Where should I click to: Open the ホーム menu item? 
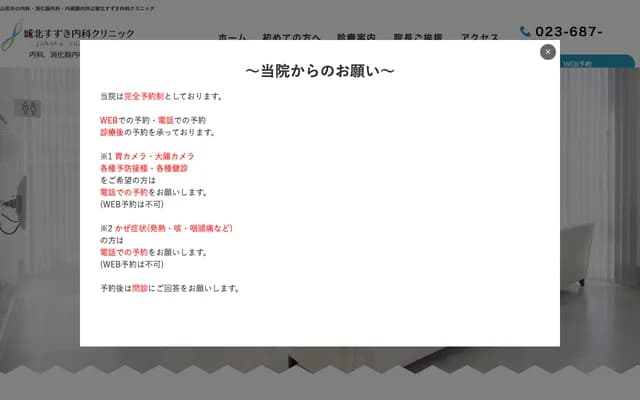[x=232, y=37]
